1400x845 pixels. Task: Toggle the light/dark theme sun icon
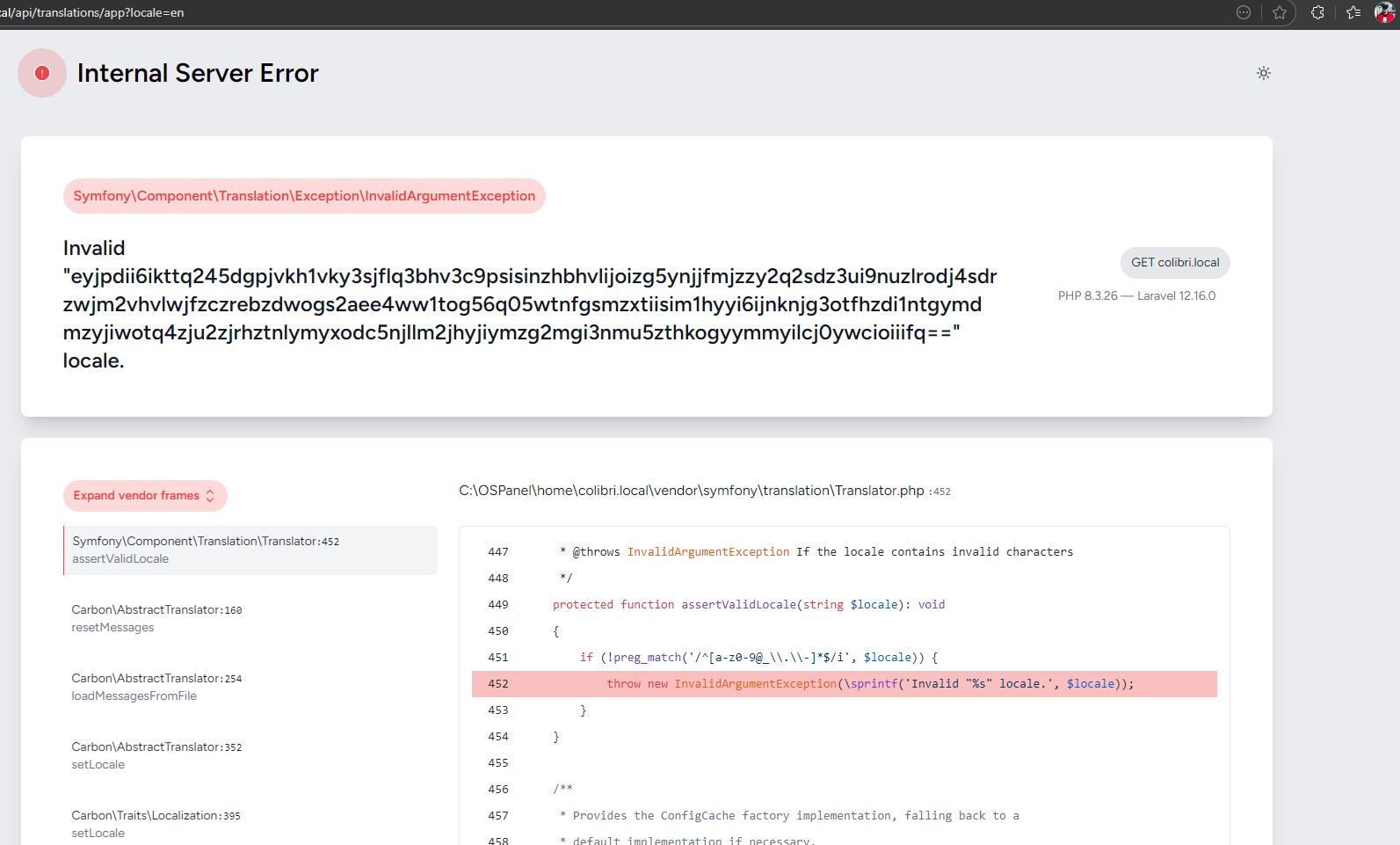tap(1263, 73)
